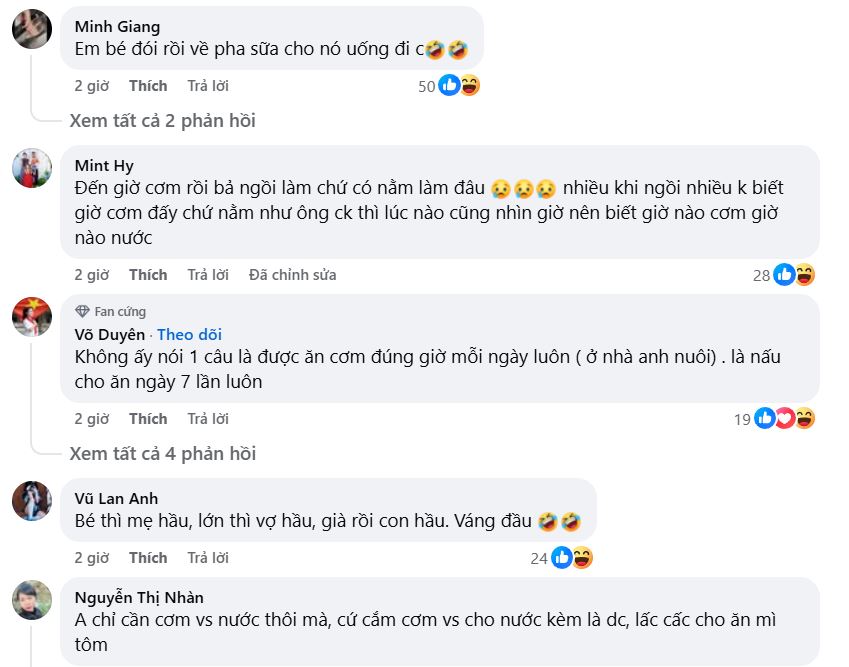
Task: Open the Nguyễn Thị Nhàn profile name
Action: [139, 598]
